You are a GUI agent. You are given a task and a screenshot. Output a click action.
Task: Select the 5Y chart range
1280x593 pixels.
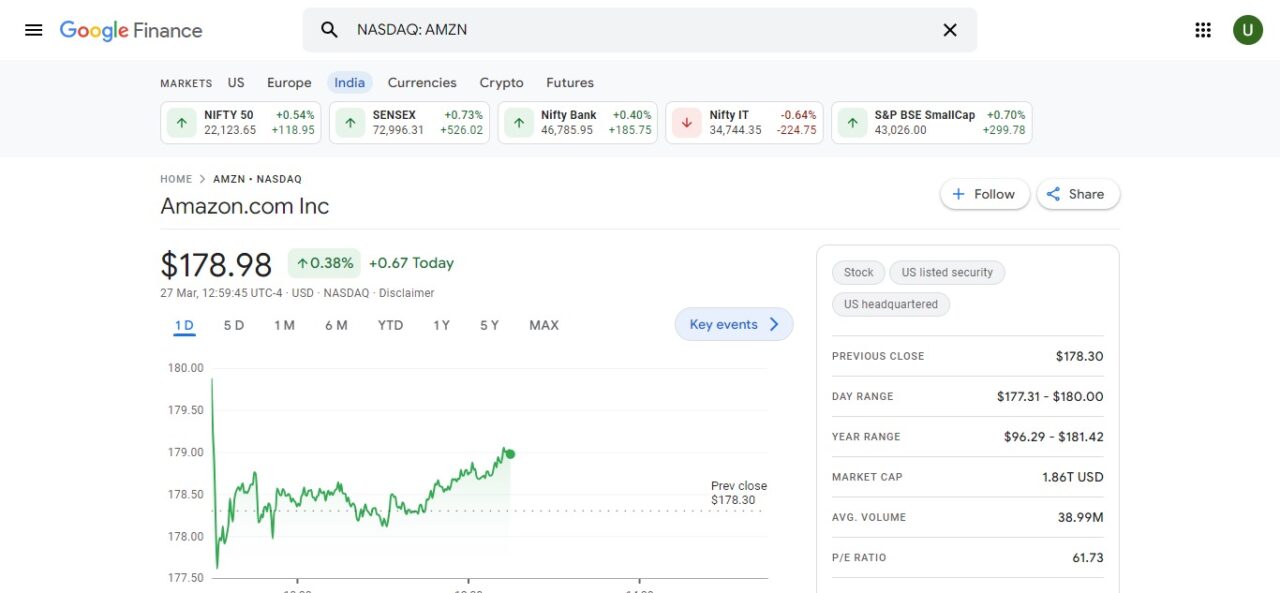point(489,325)
